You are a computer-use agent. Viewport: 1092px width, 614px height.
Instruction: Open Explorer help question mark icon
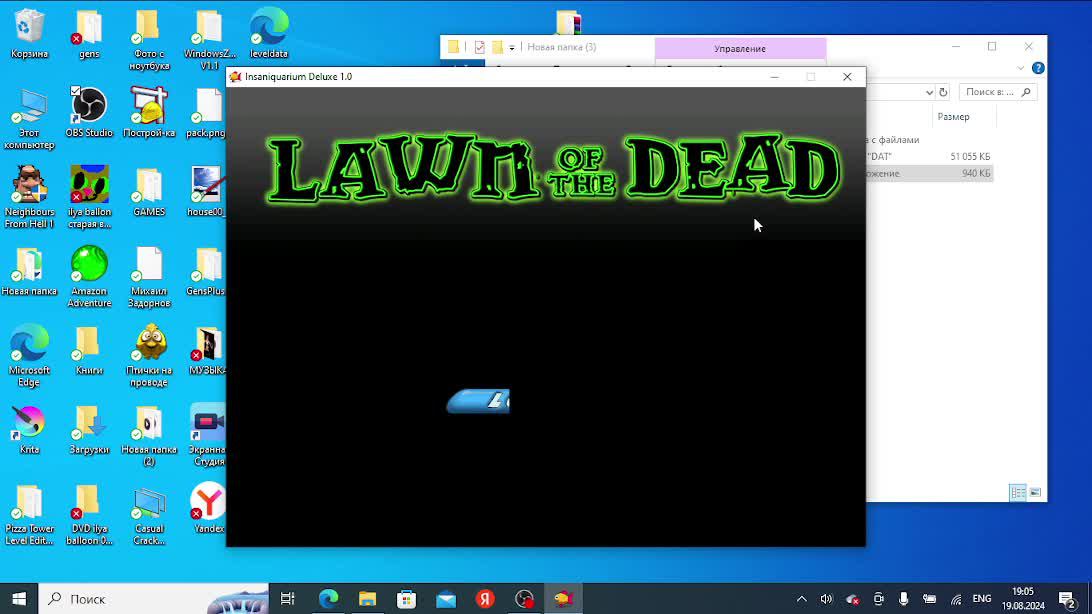pos(1038,68)
